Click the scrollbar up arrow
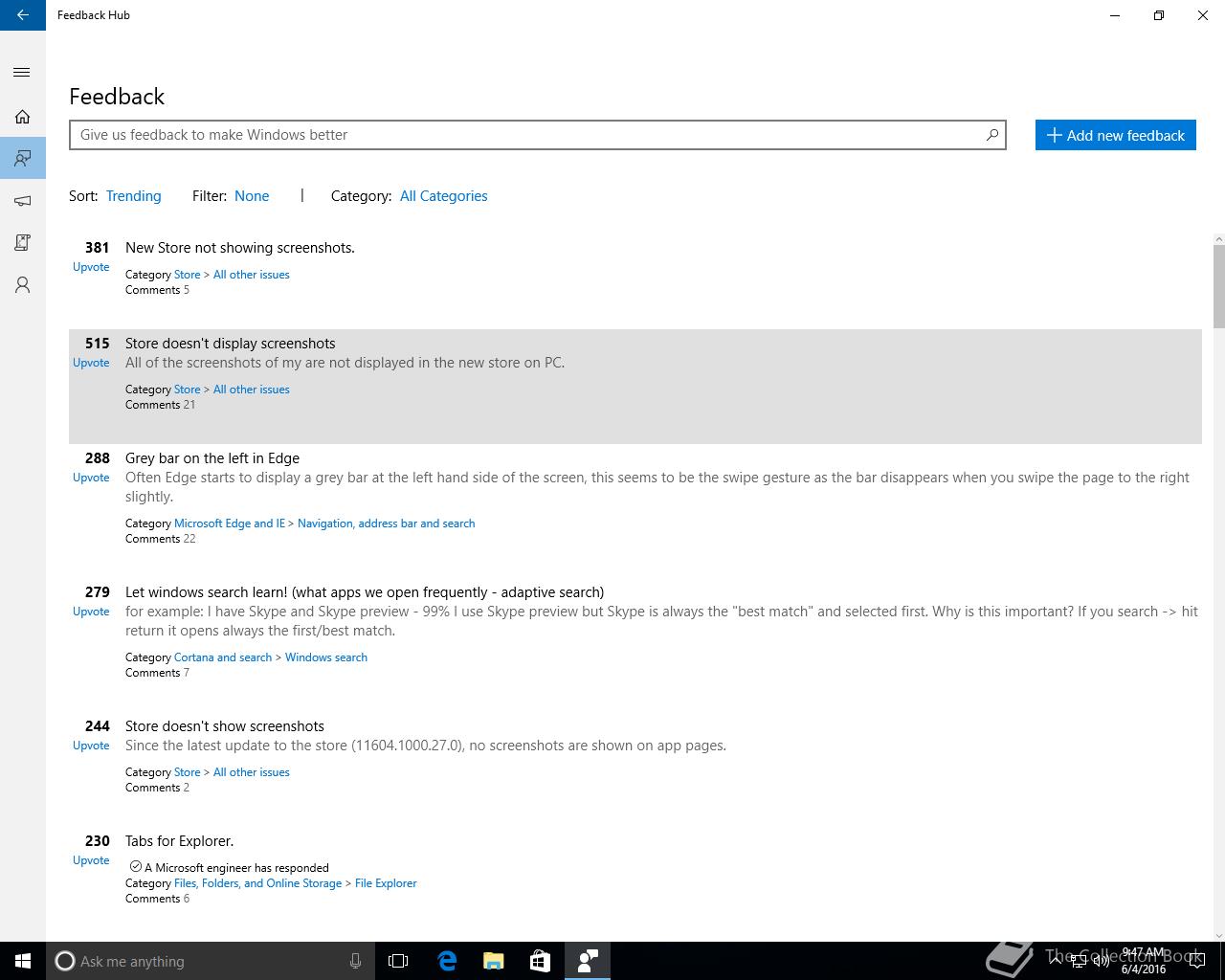Screen dimensions: 1225x980 [1218, 239]
